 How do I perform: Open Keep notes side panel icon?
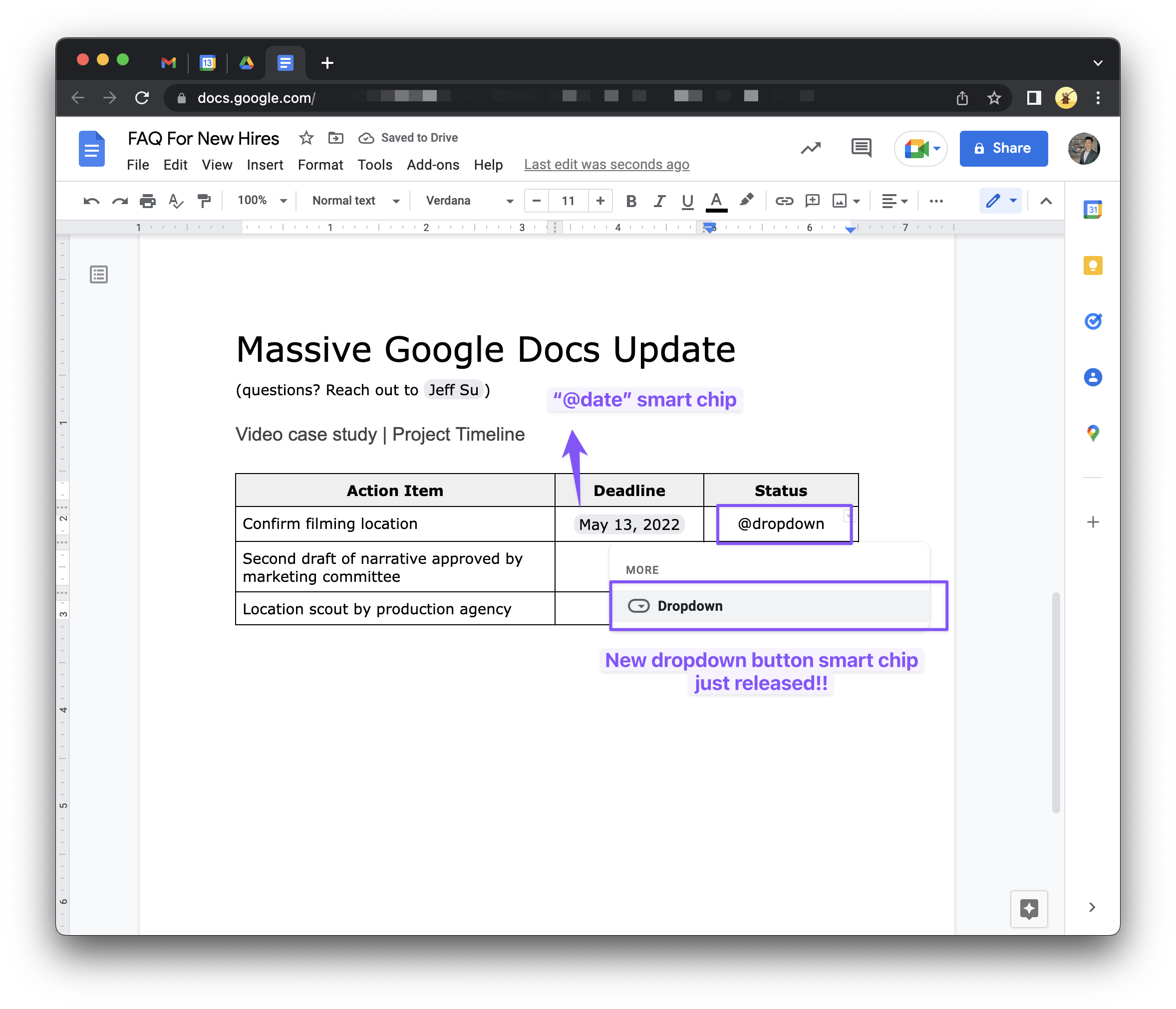[x=1093, y=265]
